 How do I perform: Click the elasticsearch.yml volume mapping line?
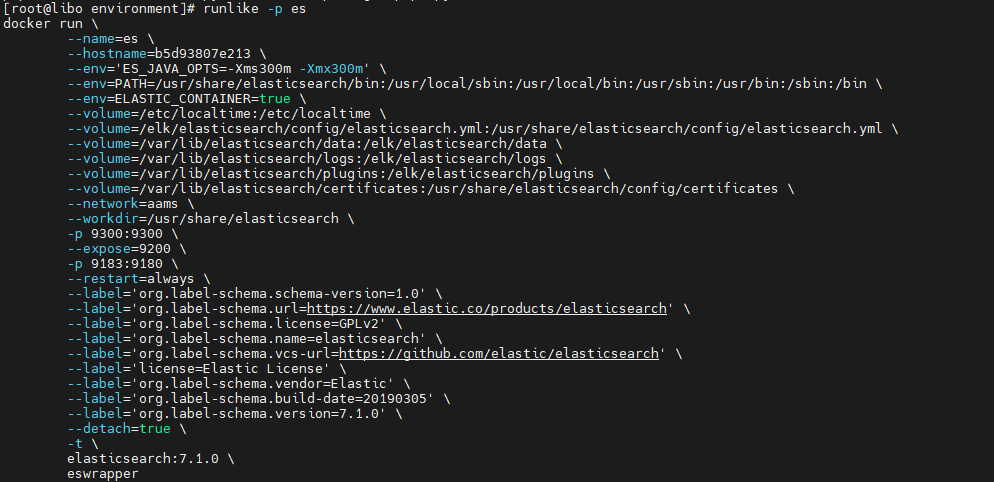pyautogui.click(x=482, y=129)
